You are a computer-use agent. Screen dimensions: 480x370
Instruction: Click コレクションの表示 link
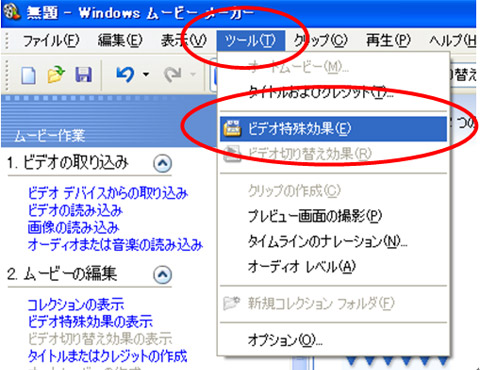coord(76,304)
